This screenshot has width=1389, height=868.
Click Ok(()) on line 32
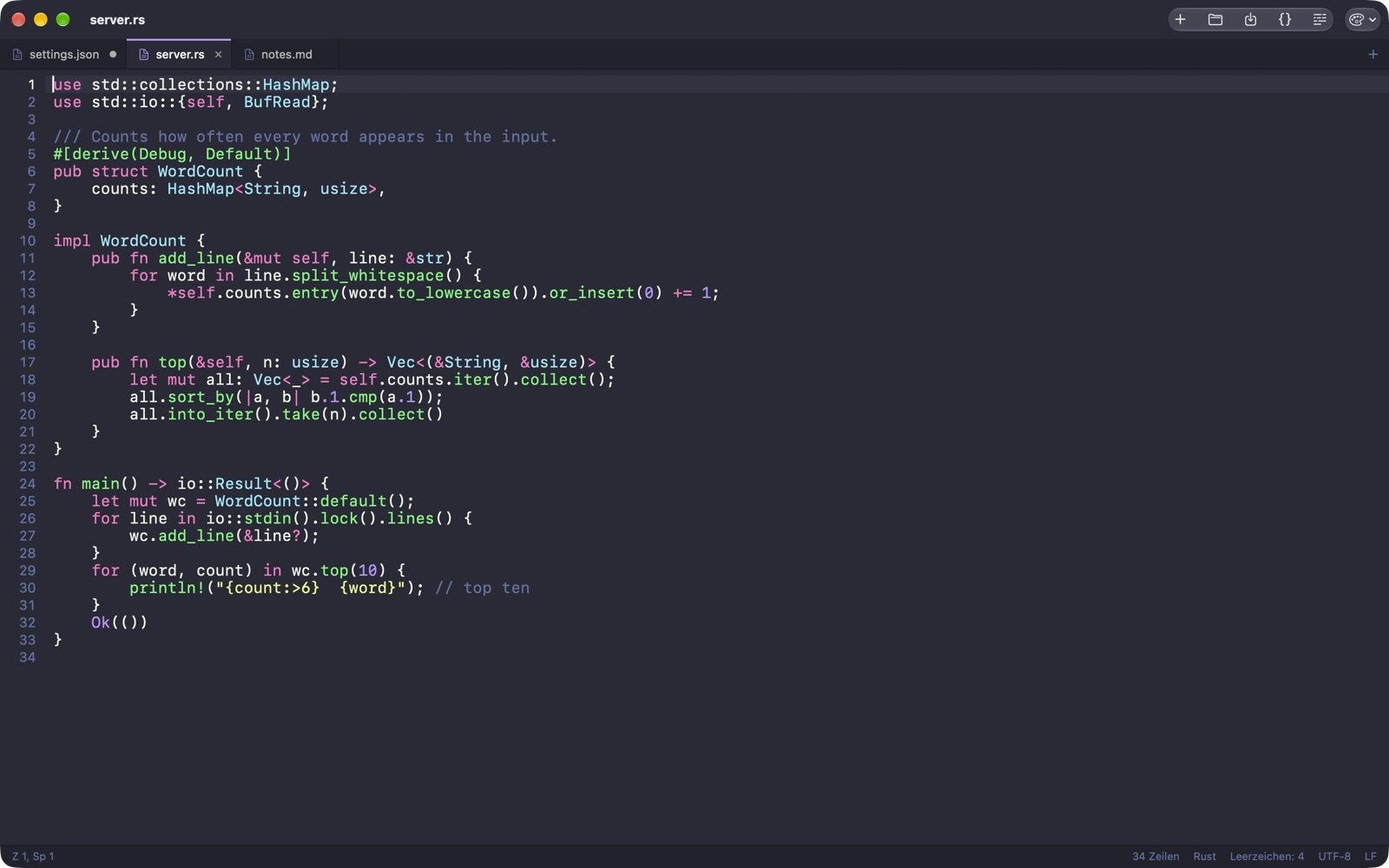(120, 622)
